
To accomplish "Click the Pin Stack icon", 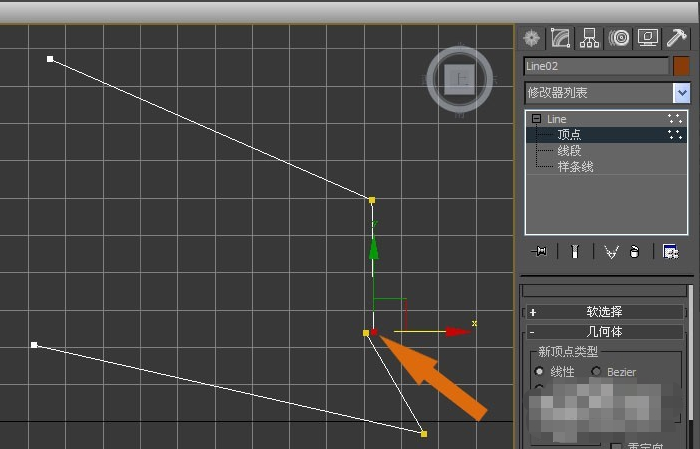I will (x=540, y=252).
